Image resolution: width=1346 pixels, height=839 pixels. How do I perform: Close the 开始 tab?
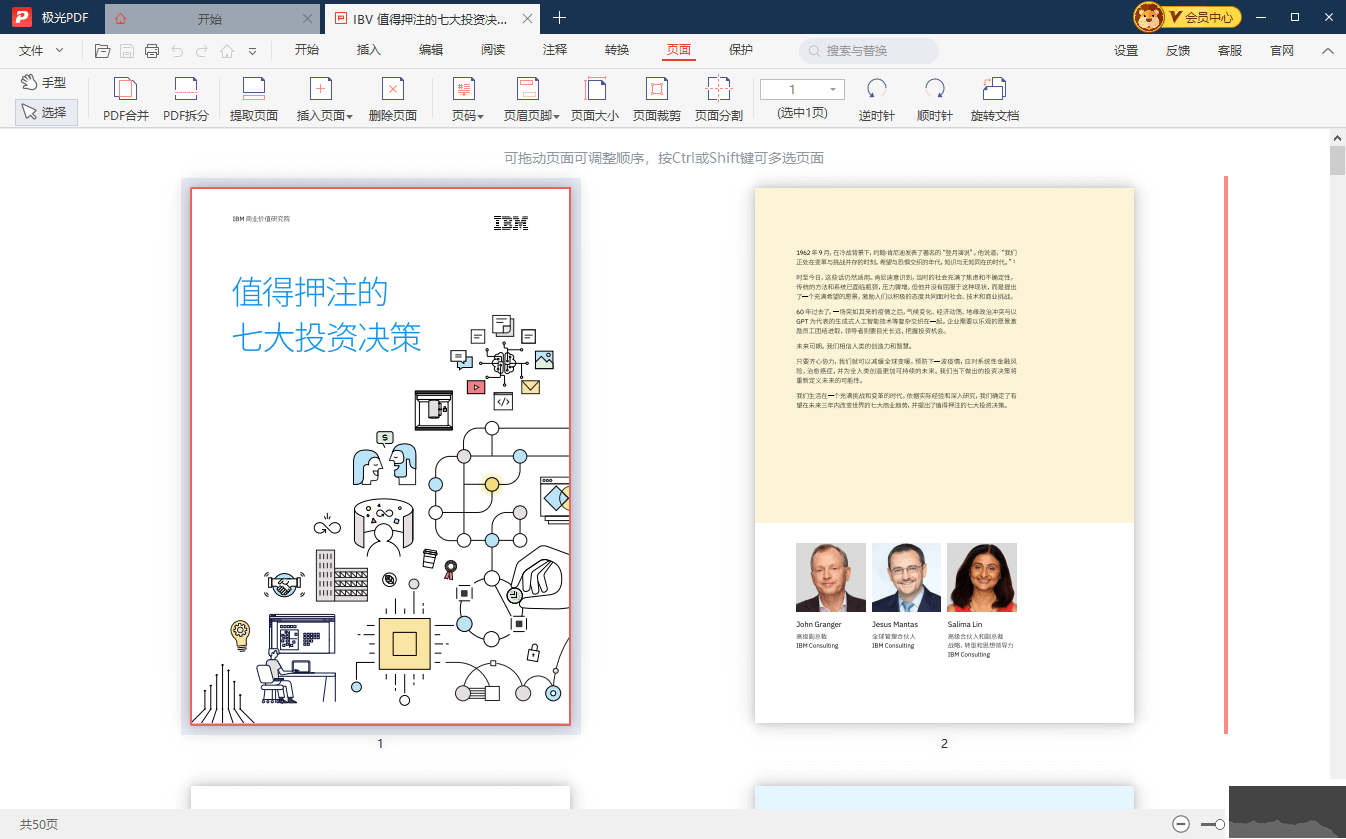tap(307, 19)
